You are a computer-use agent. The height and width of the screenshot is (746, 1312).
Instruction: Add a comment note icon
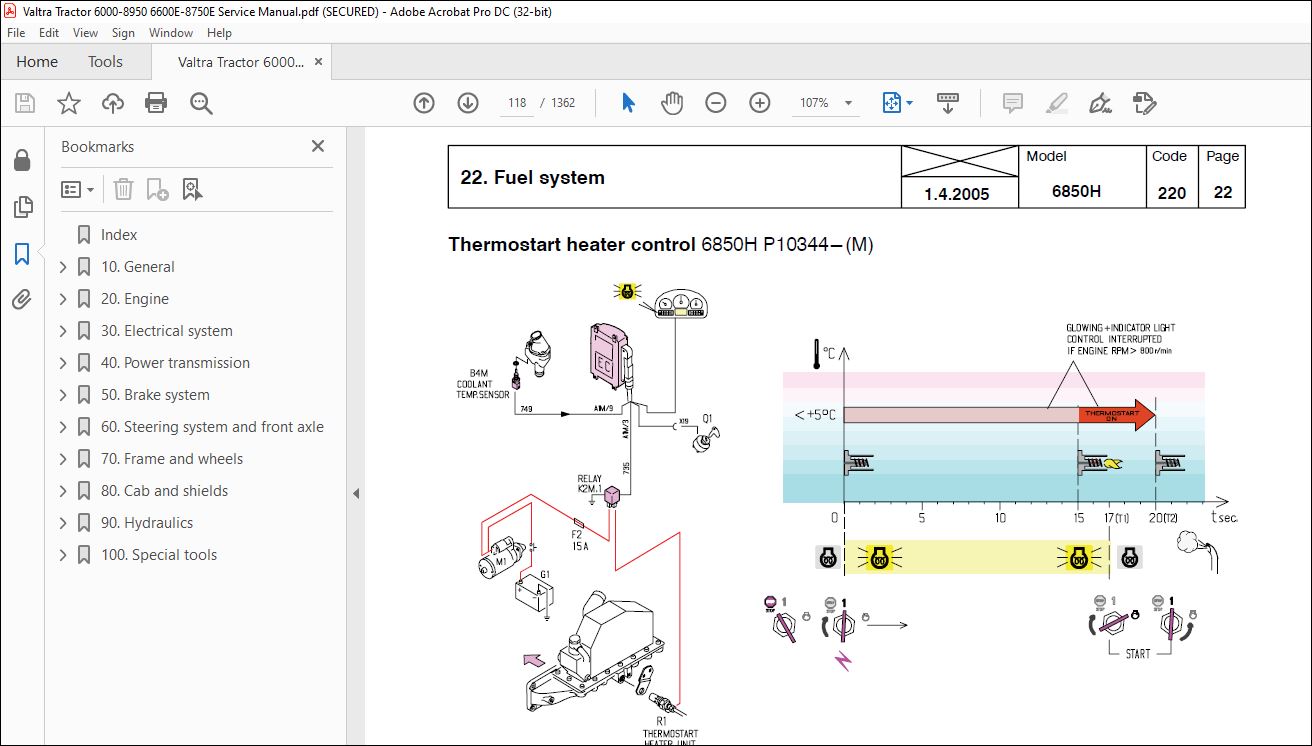pos(1013,103)
